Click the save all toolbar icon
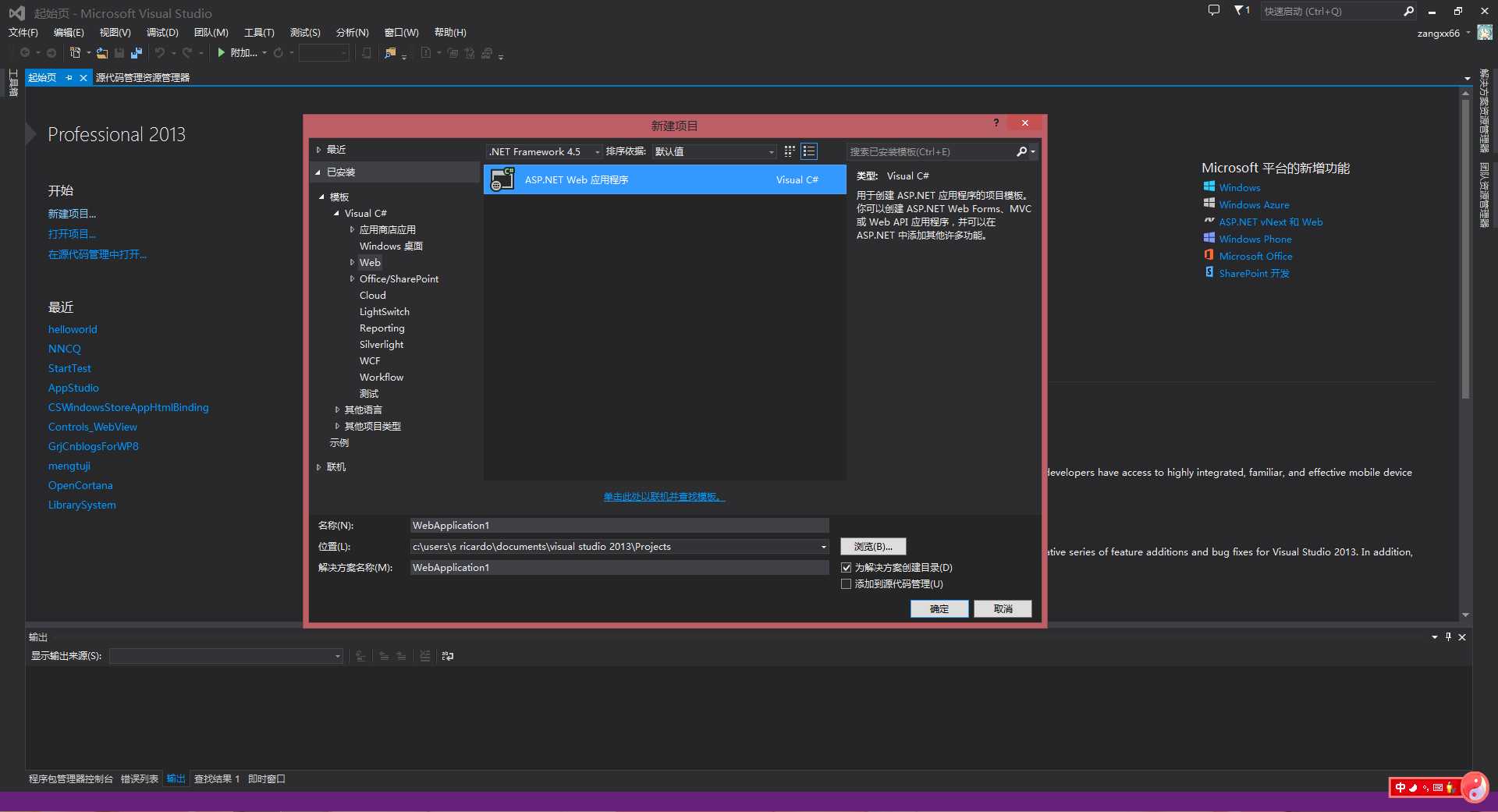Viewport: 1498px width, 812px height. [x=137, y=53]
